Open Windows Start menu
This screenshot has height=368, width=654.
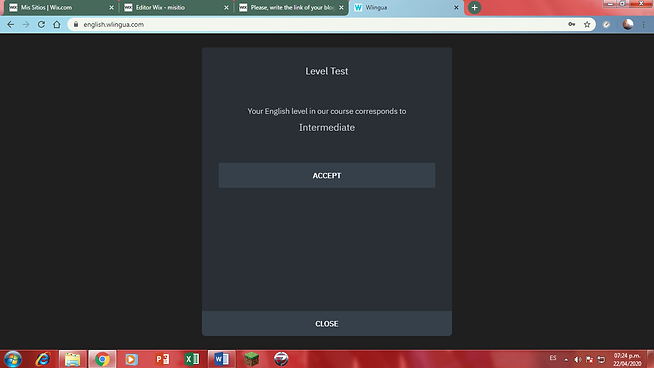13,359
